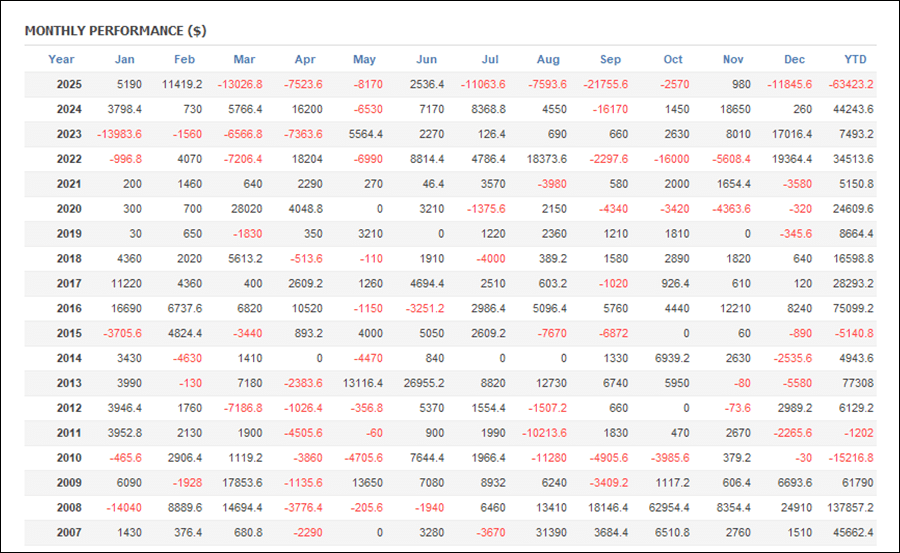
Task: Select the -13983.6 January 2023 cell
Action: [118, 135]
